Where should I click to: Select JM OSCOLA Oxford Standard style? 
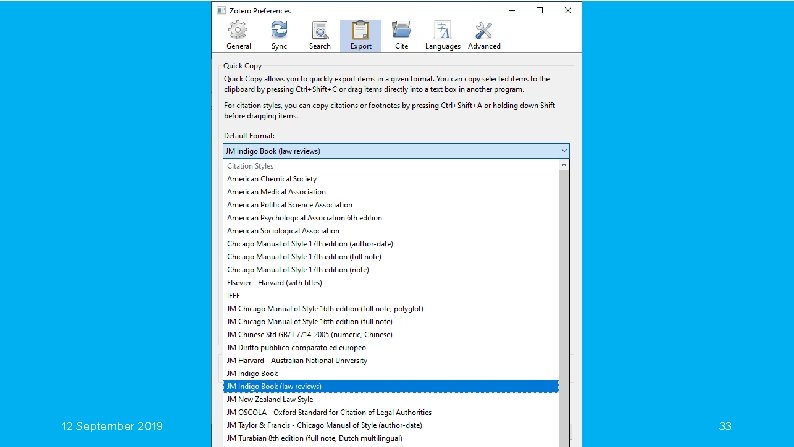point(390,412)
